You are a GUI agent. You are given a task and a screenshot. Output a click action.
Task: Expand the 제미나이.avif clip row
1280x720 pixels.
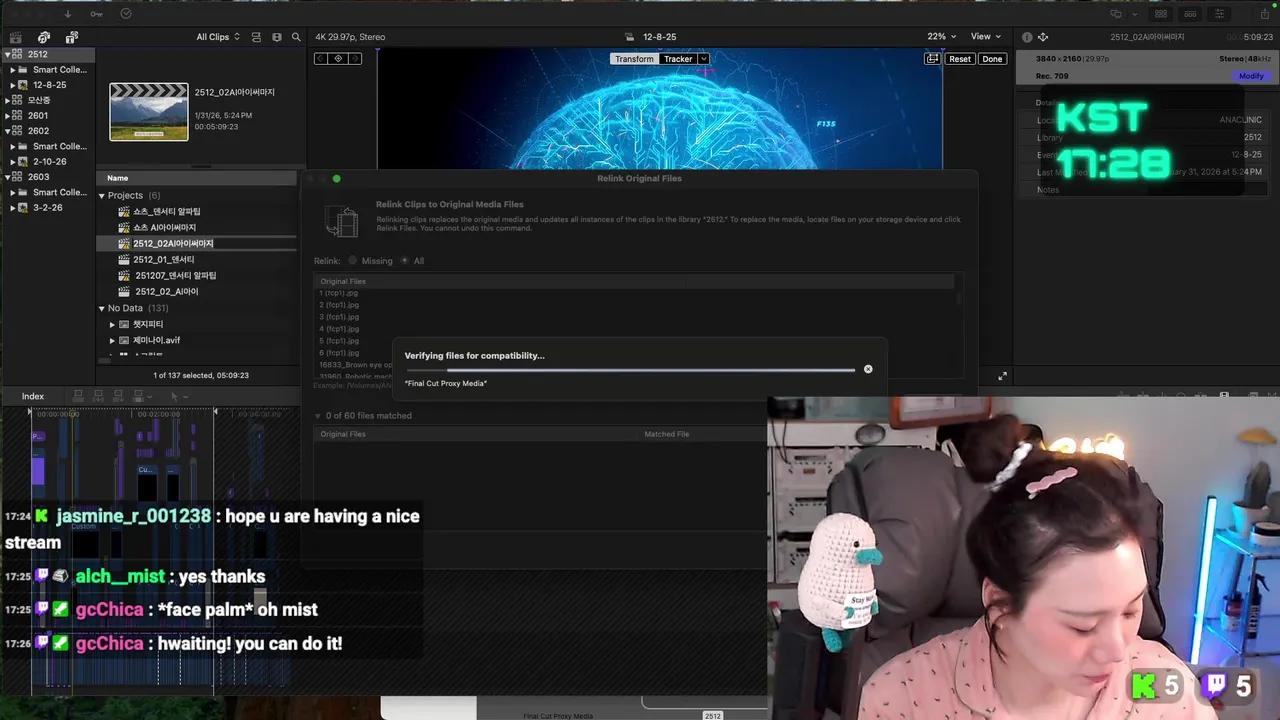113,340
